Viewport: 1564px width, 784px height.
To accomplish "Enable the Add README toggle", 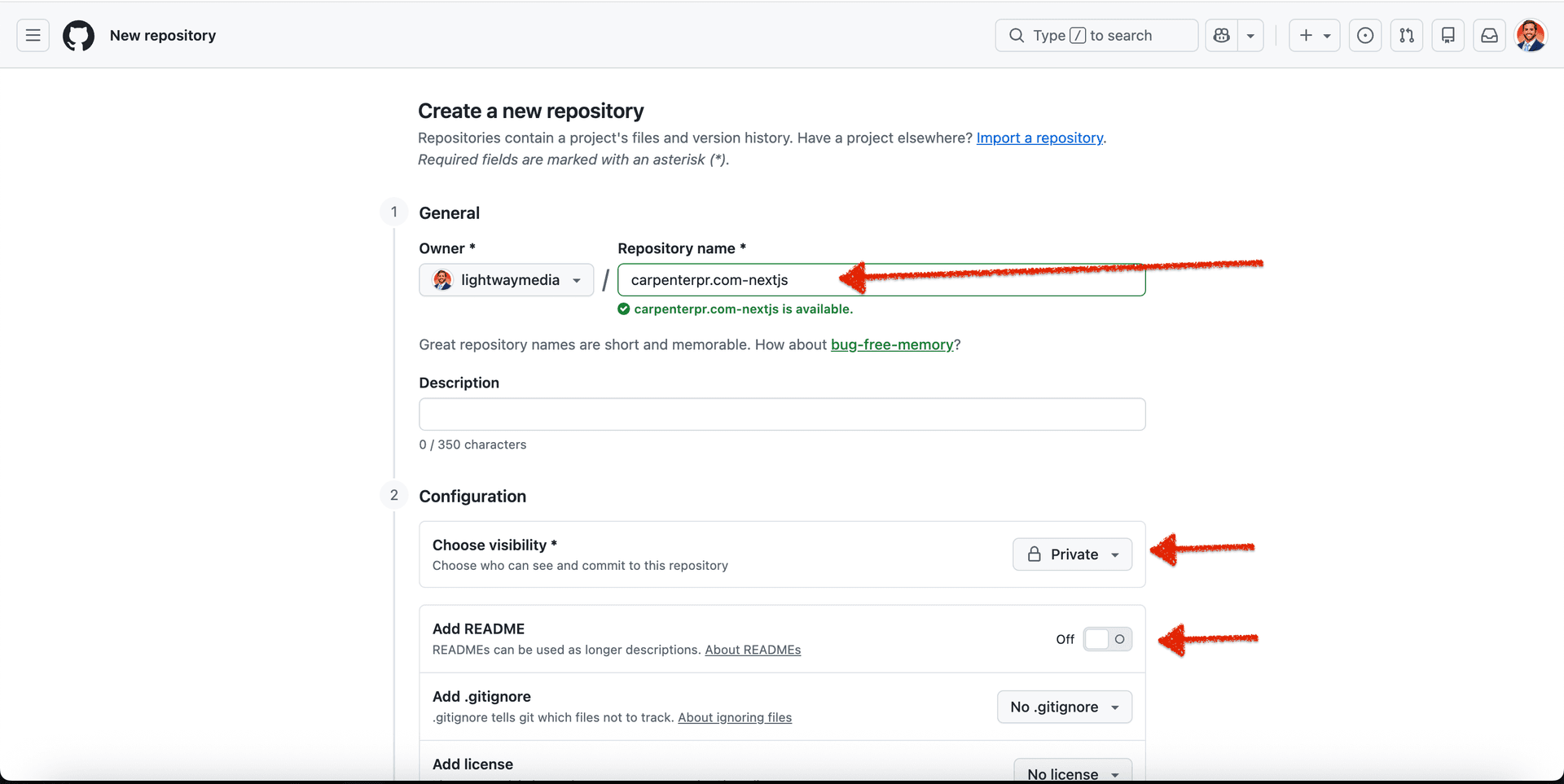I will pos(1107,639).
